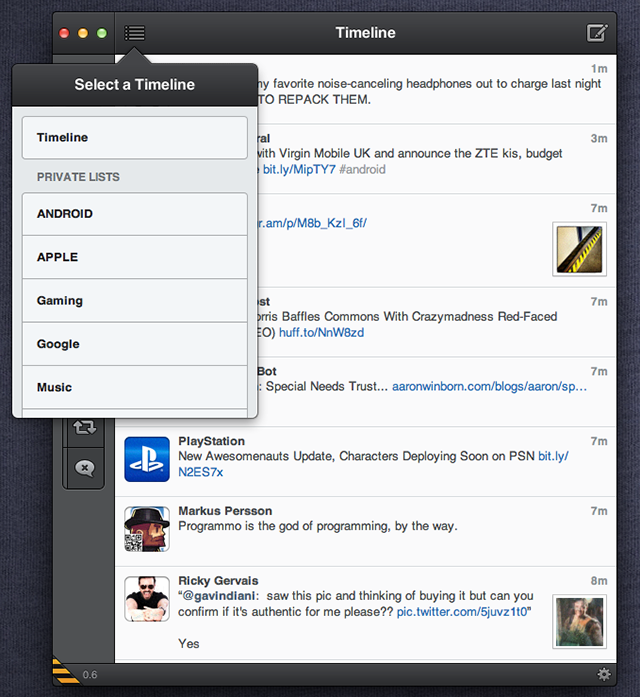Pick the Google list
Screen dimensions: 640x697
click(x=134, y=344)
